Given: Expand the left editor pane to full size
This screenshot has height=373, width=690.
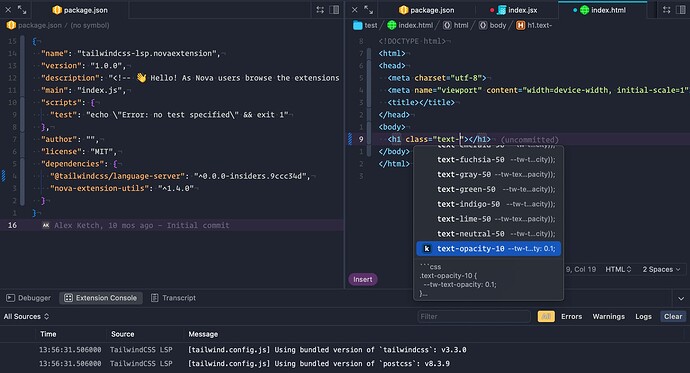Looking at the screenshot, I should tap(22, 9).
